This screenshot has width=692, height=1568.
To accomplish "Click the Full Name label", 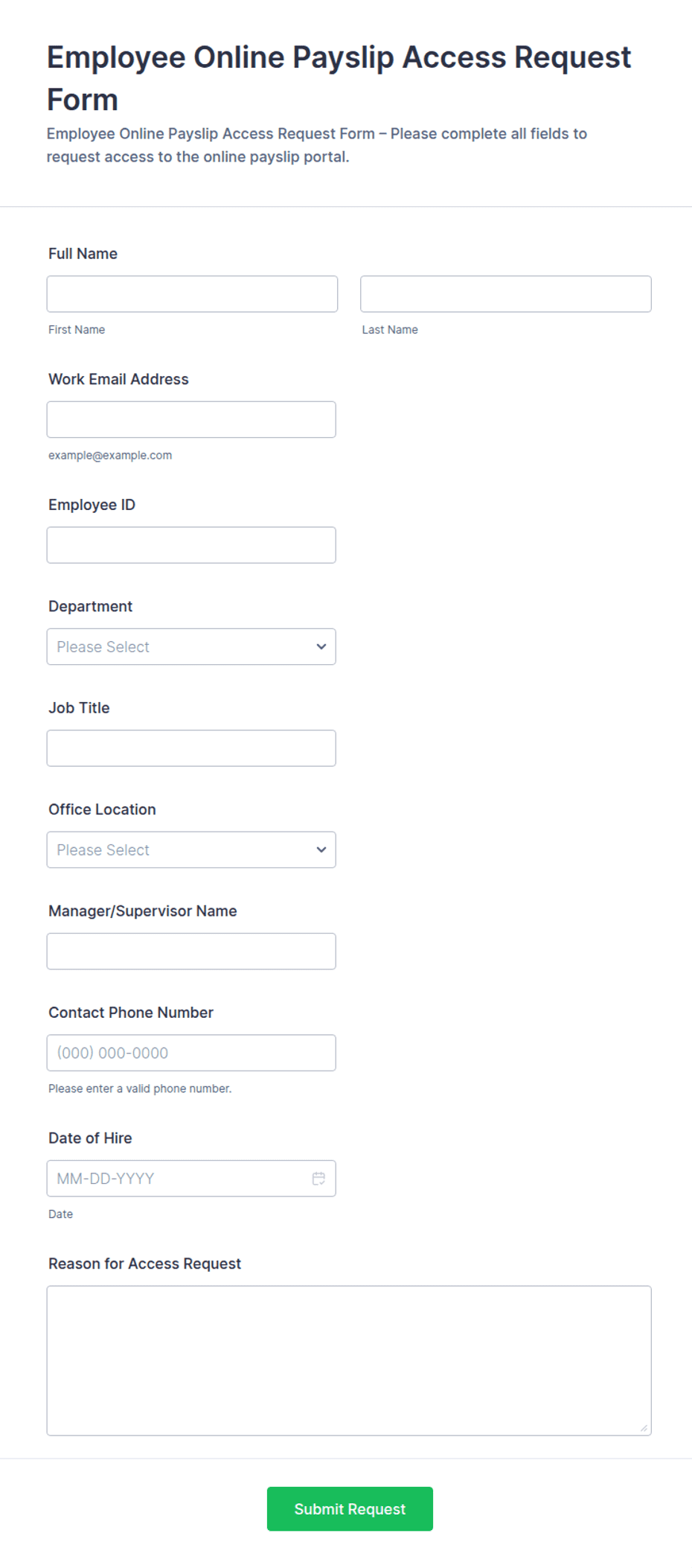I will coord(83,254).
